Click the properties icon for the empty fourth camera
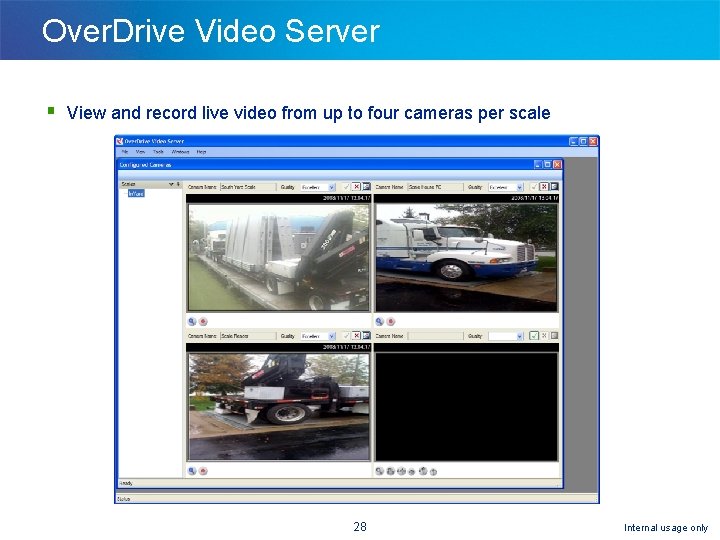The image size is (720, 540). 554,336
